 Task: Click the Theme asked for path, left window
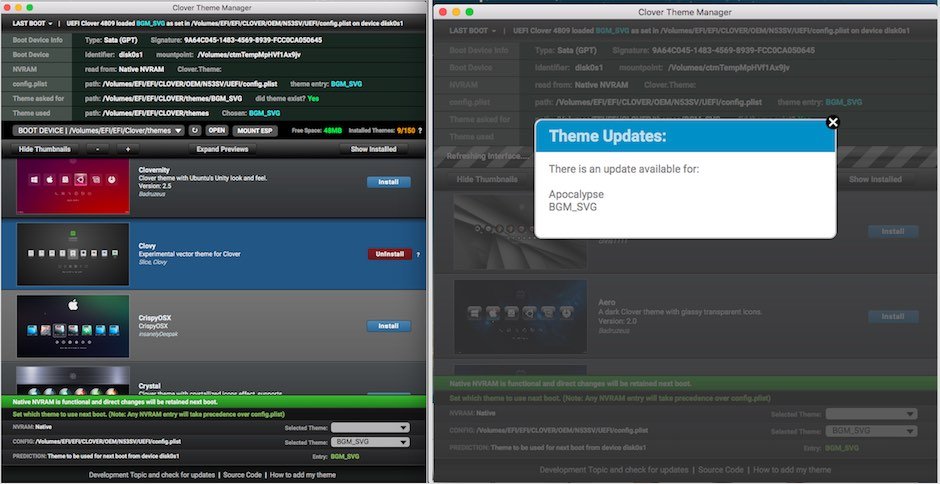(x=172, y=98)
